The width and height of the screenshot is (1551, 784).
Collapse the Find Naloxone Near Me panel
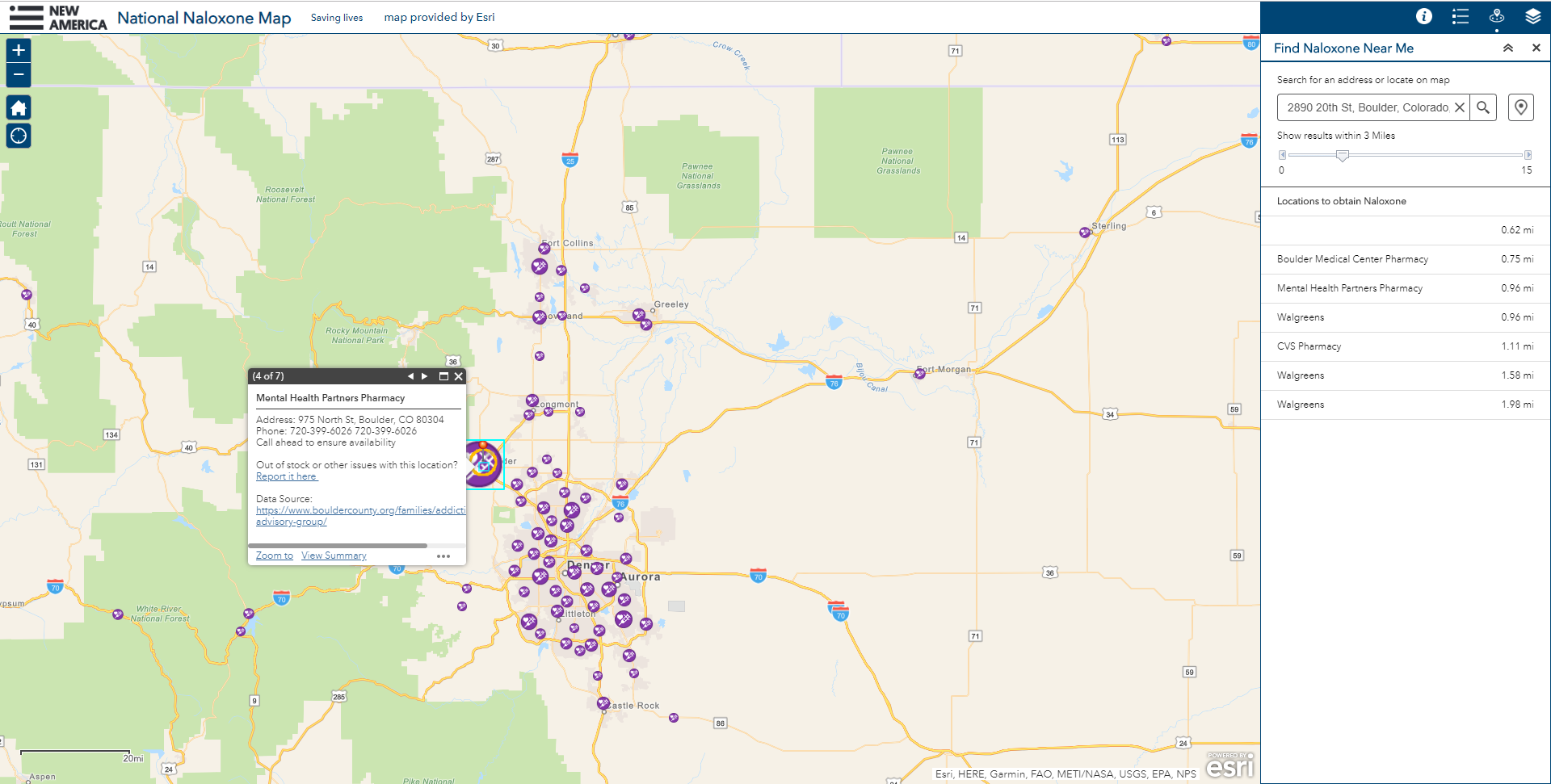pos(1507,48)
